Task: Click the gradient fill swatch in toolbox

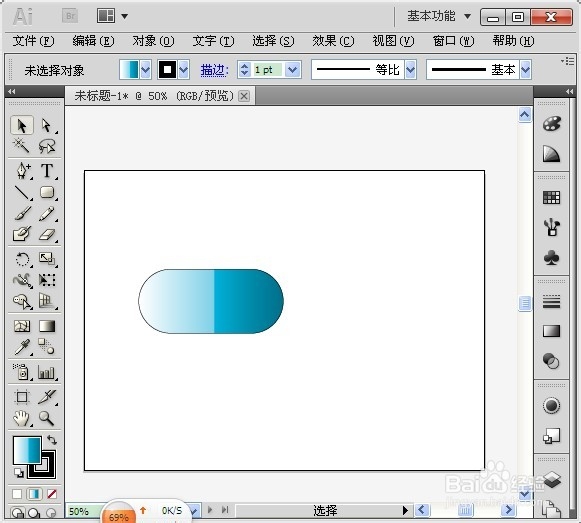Action: click(x=27, y=450)
